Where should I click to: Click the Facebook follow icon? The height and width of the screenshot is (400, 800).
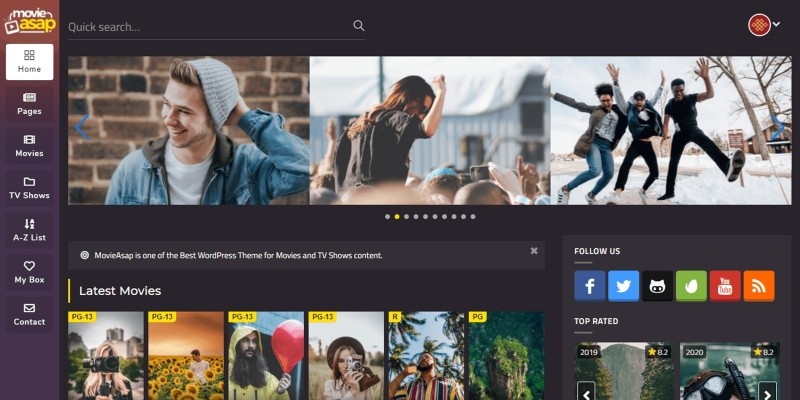(590, 286)
